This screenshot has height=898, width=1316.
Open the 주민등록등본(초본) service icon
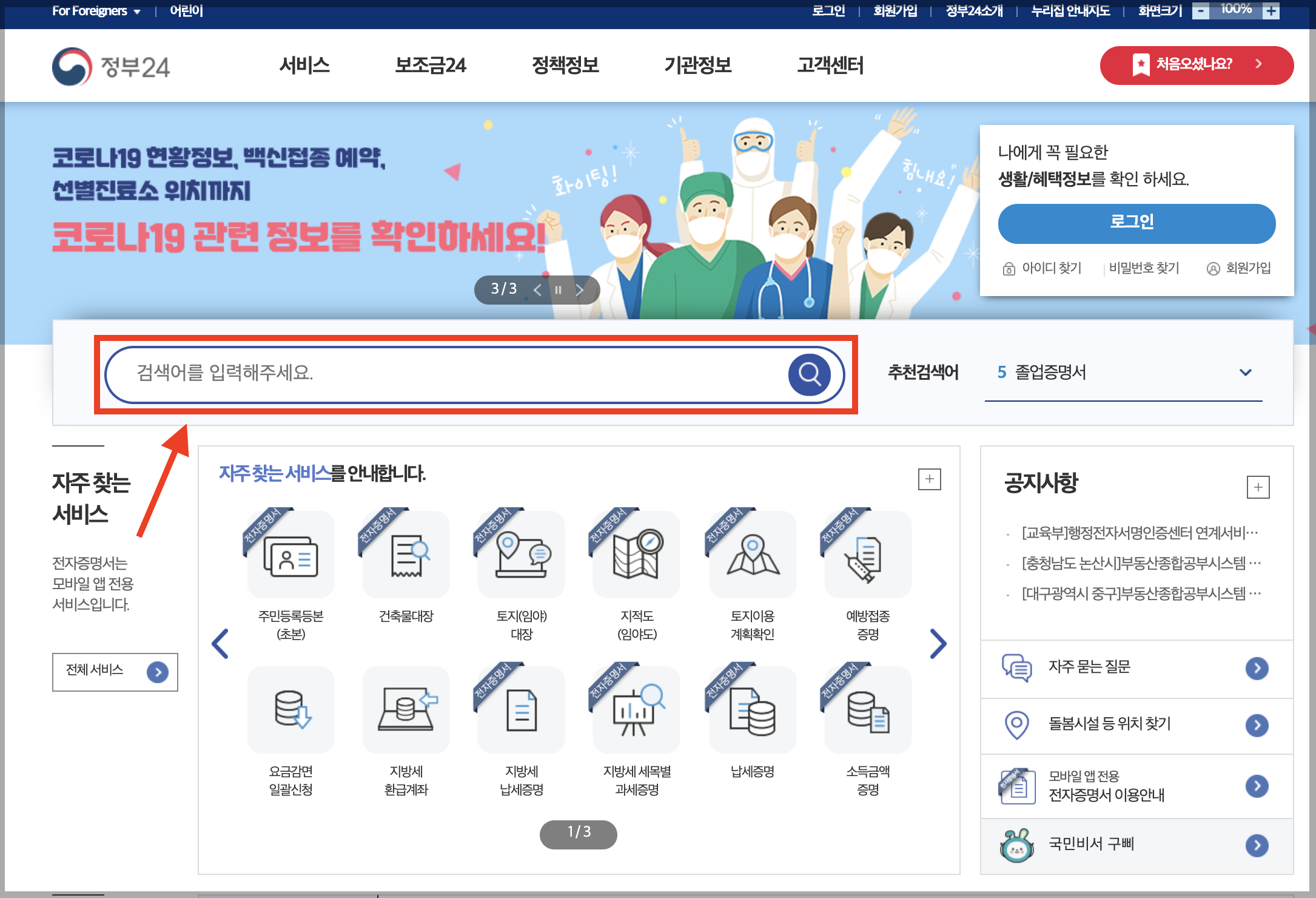[x=290, y=555]
